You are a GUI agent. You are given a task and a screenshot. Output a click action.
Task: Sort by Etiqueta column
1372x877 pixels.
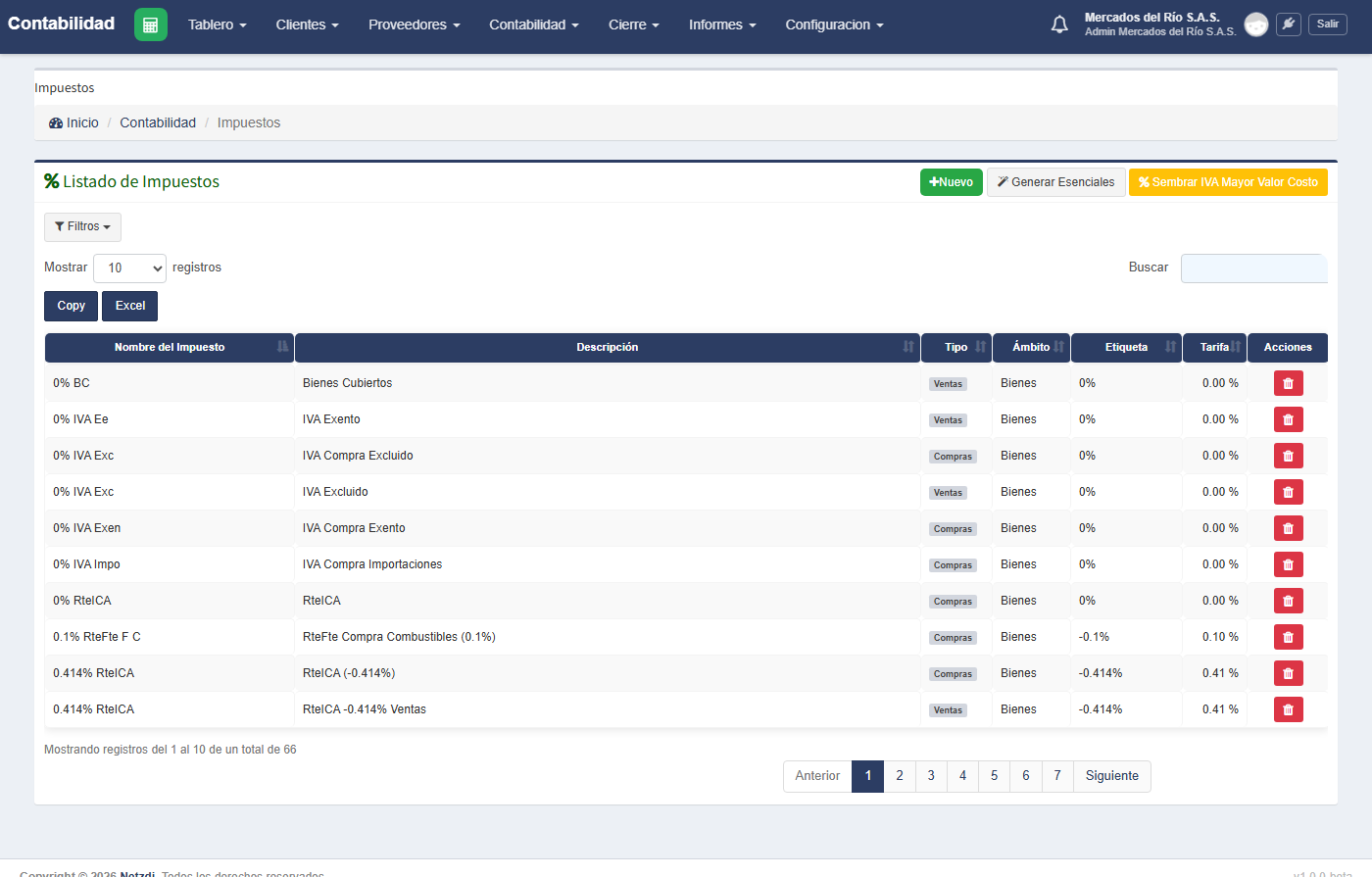click(x=1126, y=348)
